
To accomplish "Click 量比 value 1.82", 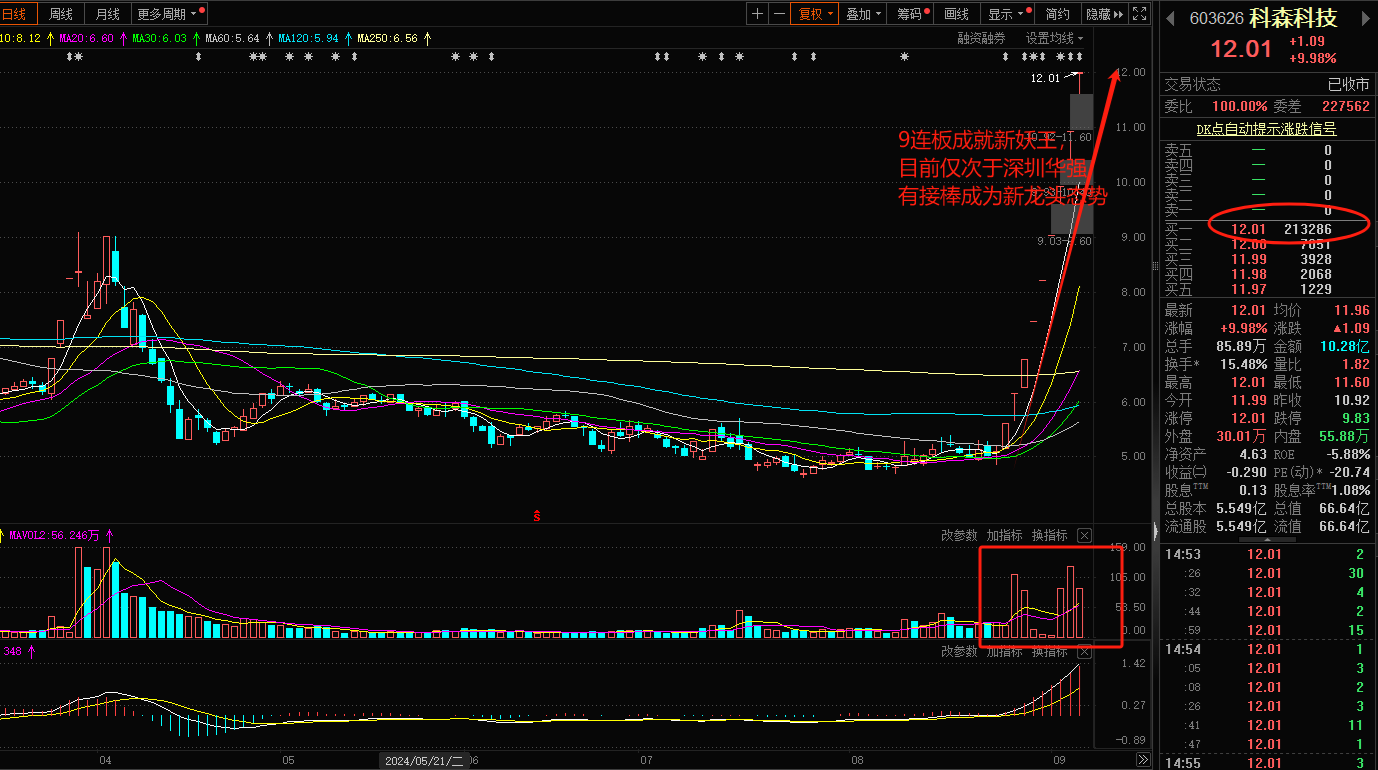I will [x=1355, y=364].
